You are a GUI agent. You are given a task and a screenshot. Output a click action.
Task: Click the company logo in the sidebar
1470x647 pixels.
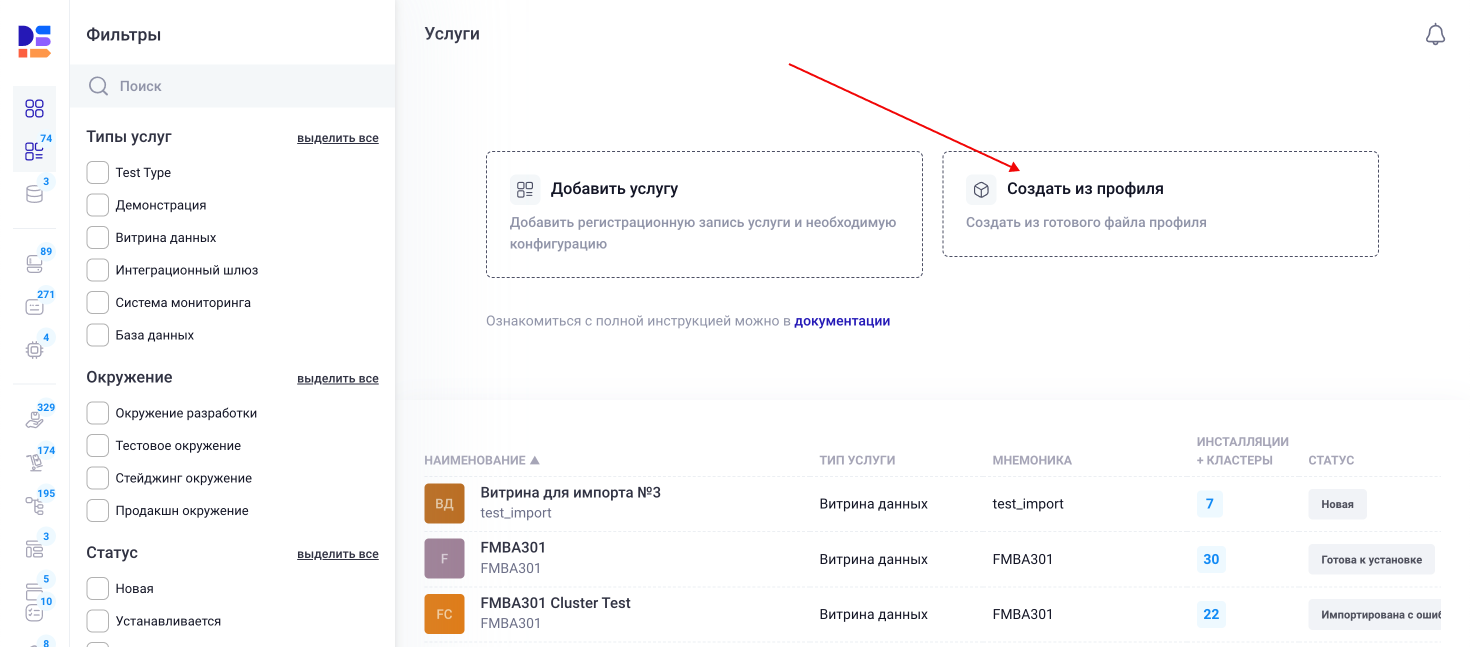click(34, 41)
